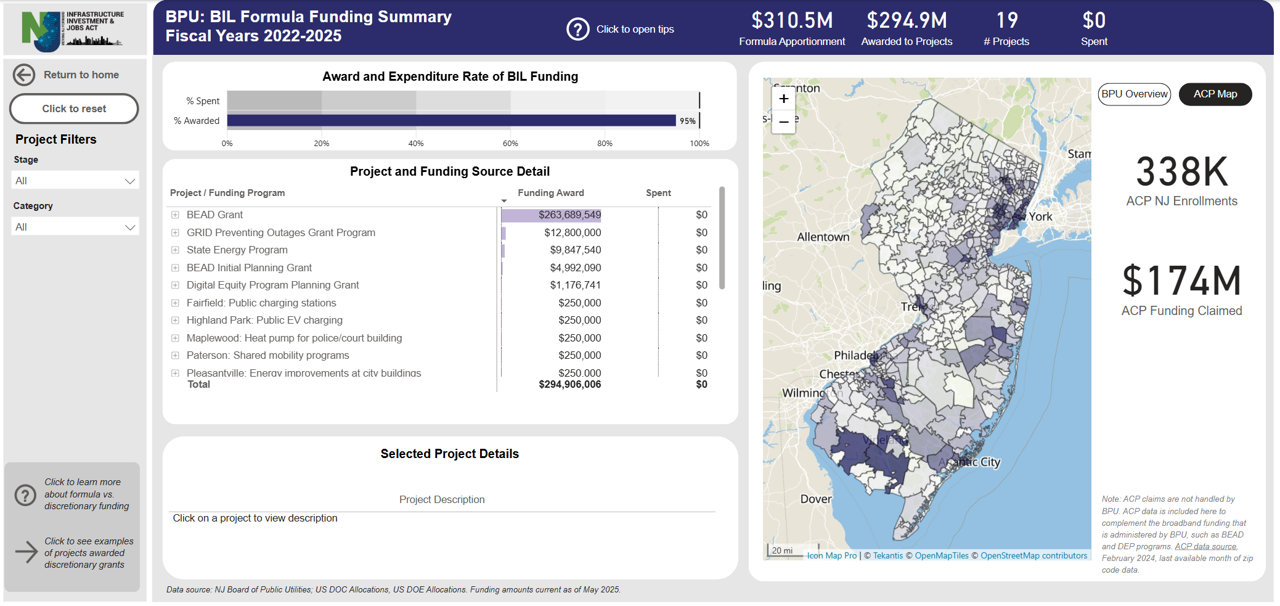Screen dimensions: 1280x606
Task: Click the arrow icon for discretionary grant examples
Action: point(26,551)
